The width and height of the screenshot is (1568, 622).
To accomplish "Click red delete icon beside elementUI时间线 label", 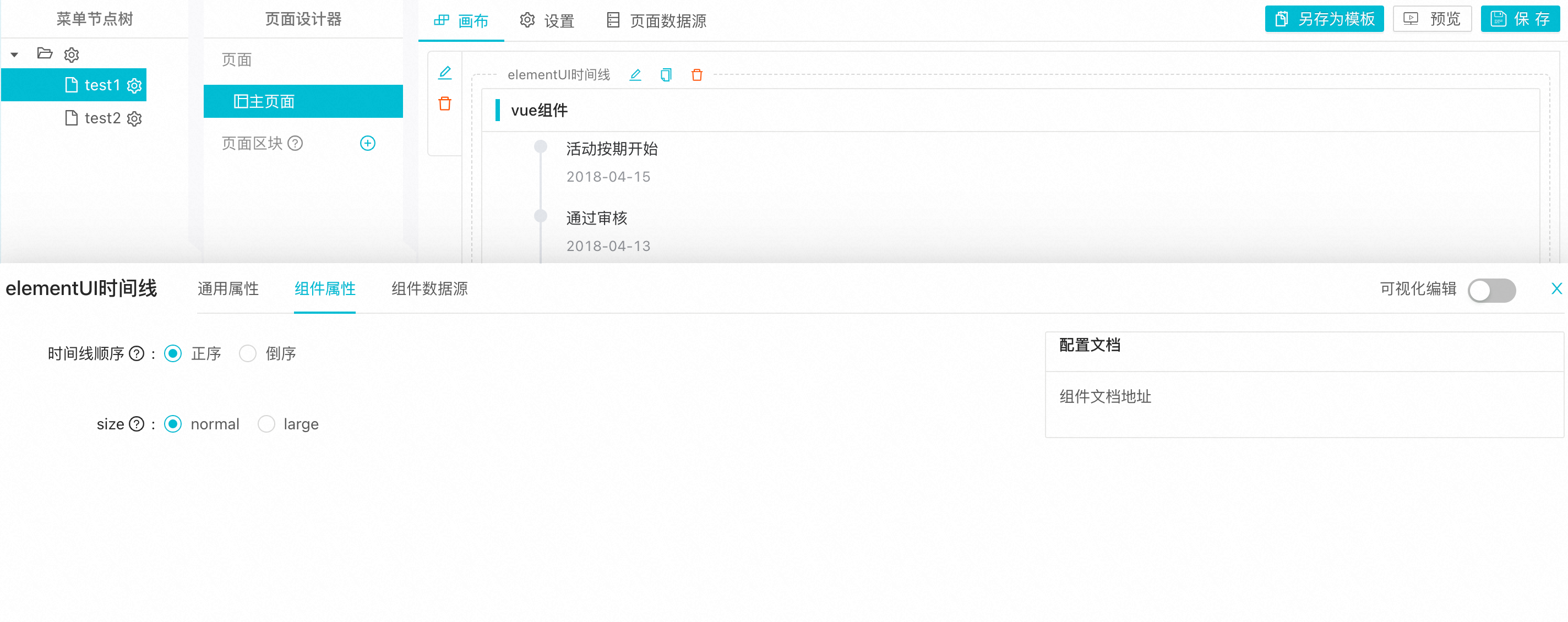I will [x=697, y=75].
